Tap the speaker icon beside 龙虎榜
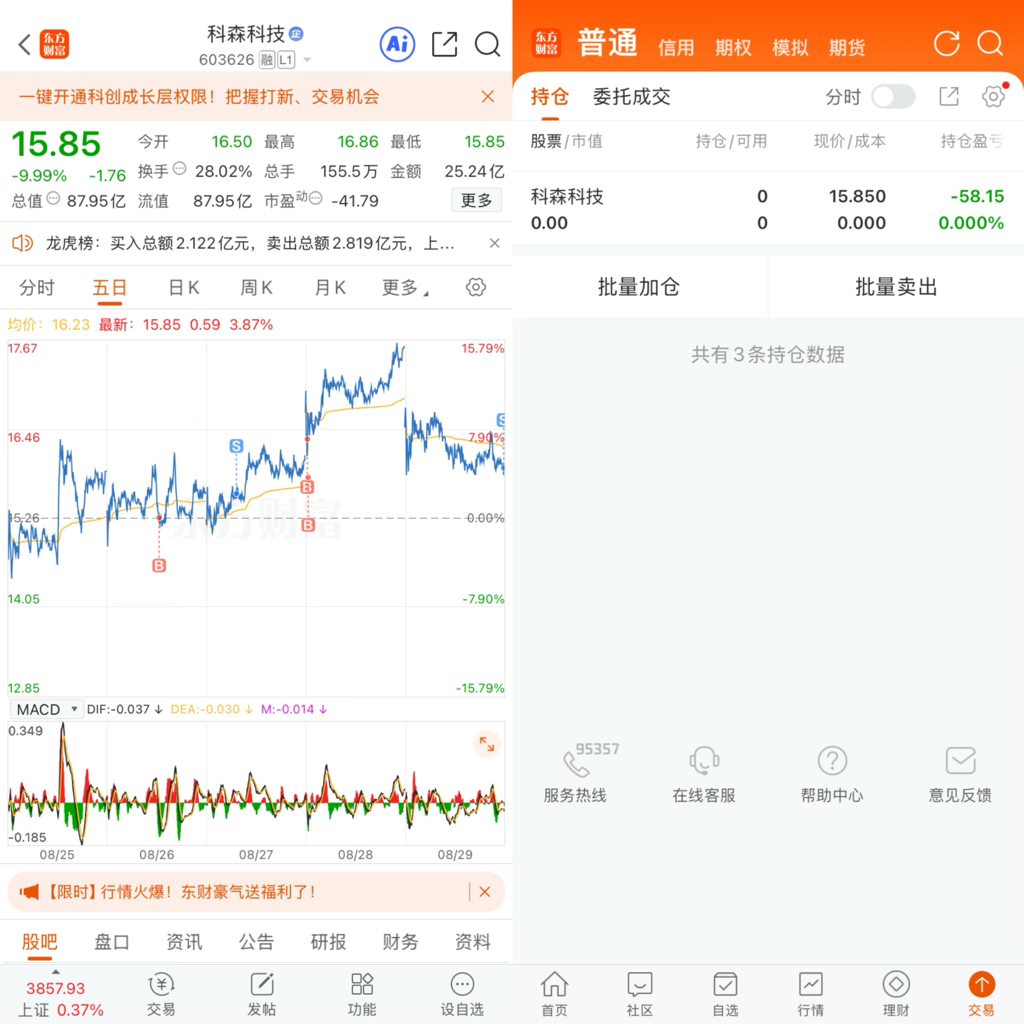 pyautogui.click(x=22, y=244)
